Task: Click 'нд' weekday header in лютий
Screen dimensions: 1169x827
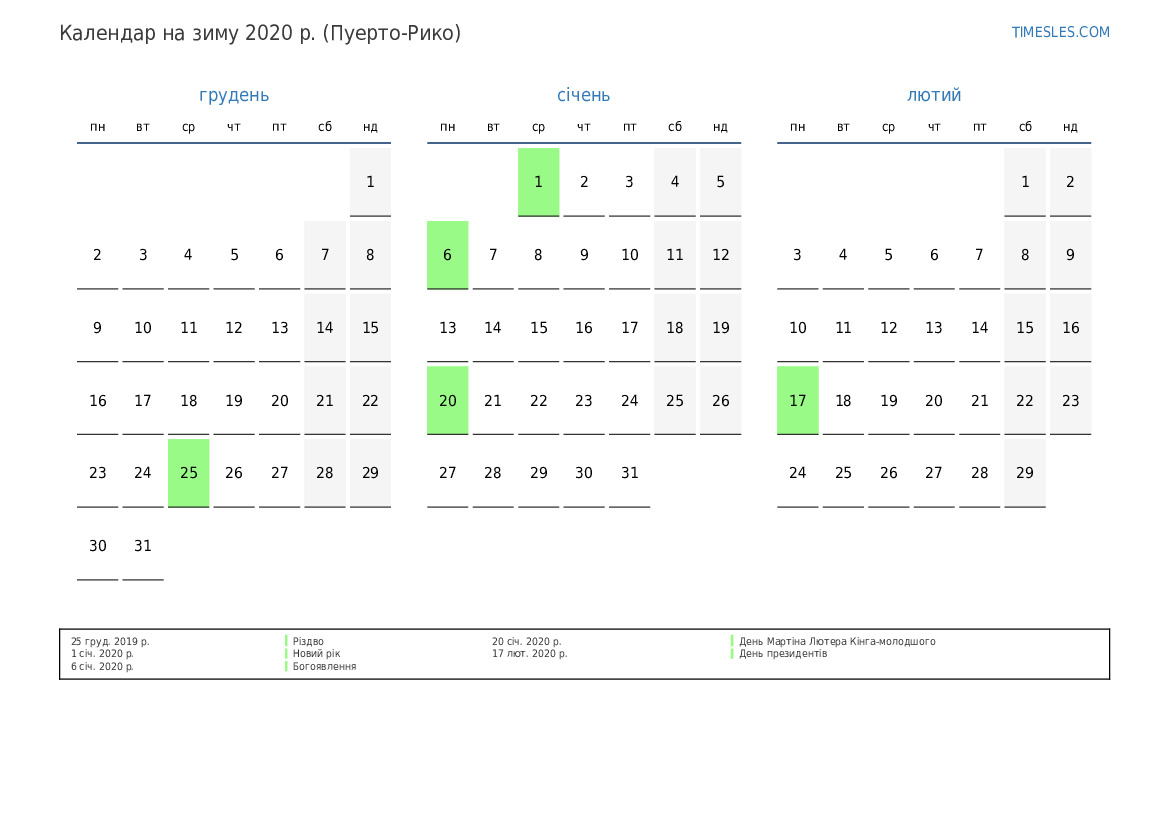Action: pyautogui.click(x=1071, y=127)
